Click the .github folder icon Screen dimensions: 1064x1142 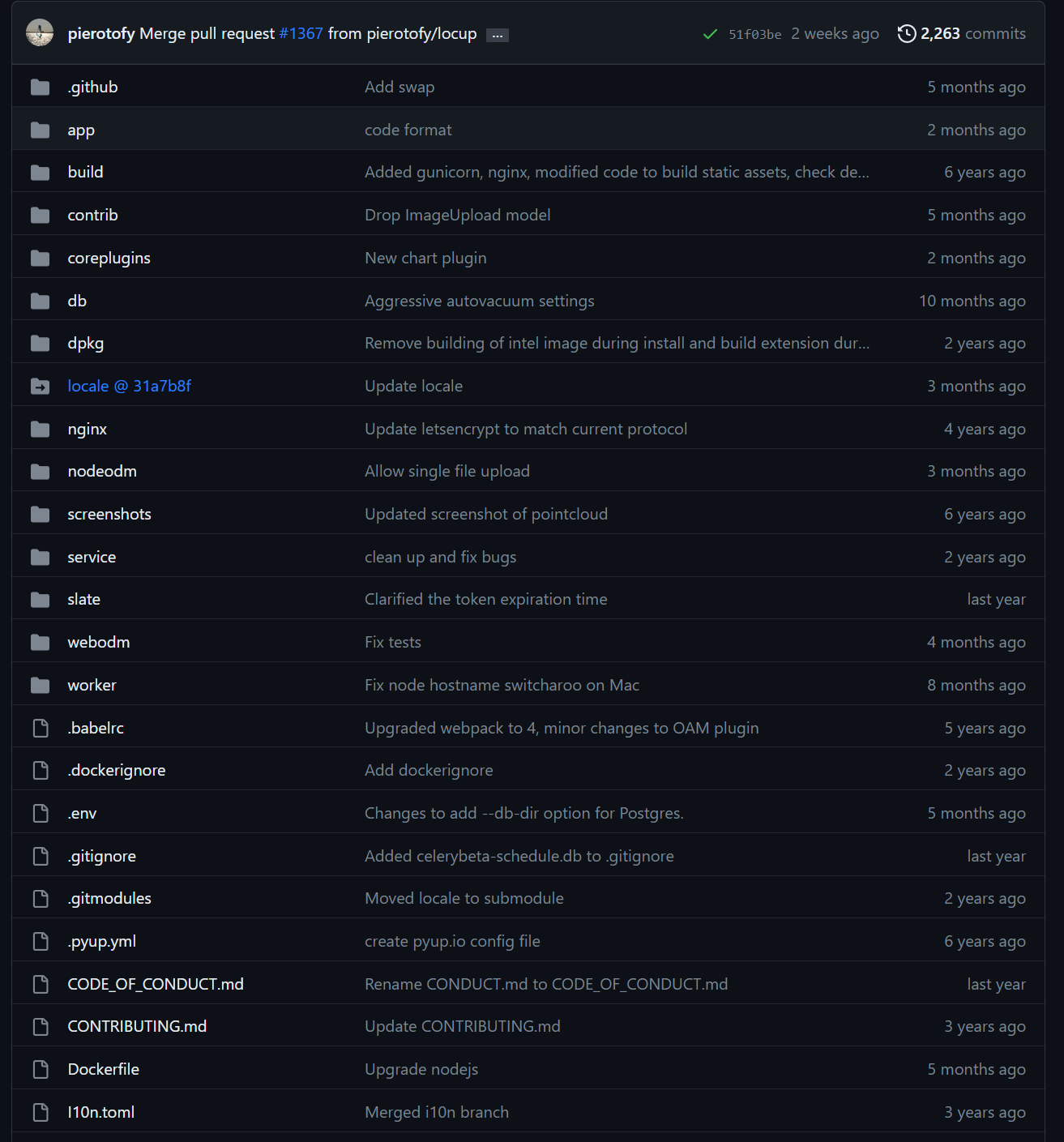(40, 88)
